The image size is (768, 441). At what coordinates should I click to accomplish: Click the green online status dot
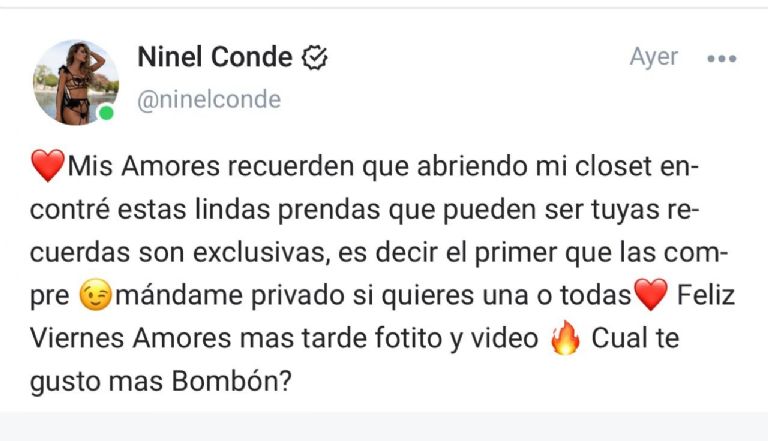106,113
